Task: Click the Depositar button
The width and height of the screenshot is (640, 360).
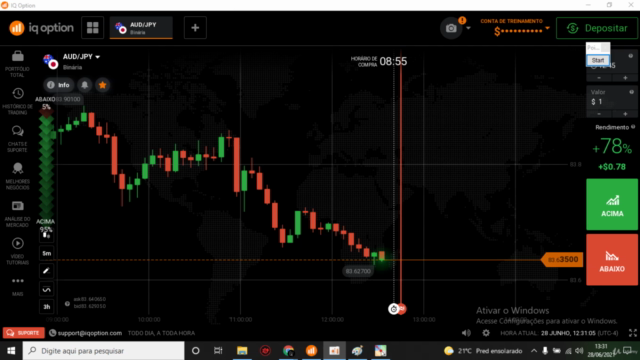Action: [597, 28]
